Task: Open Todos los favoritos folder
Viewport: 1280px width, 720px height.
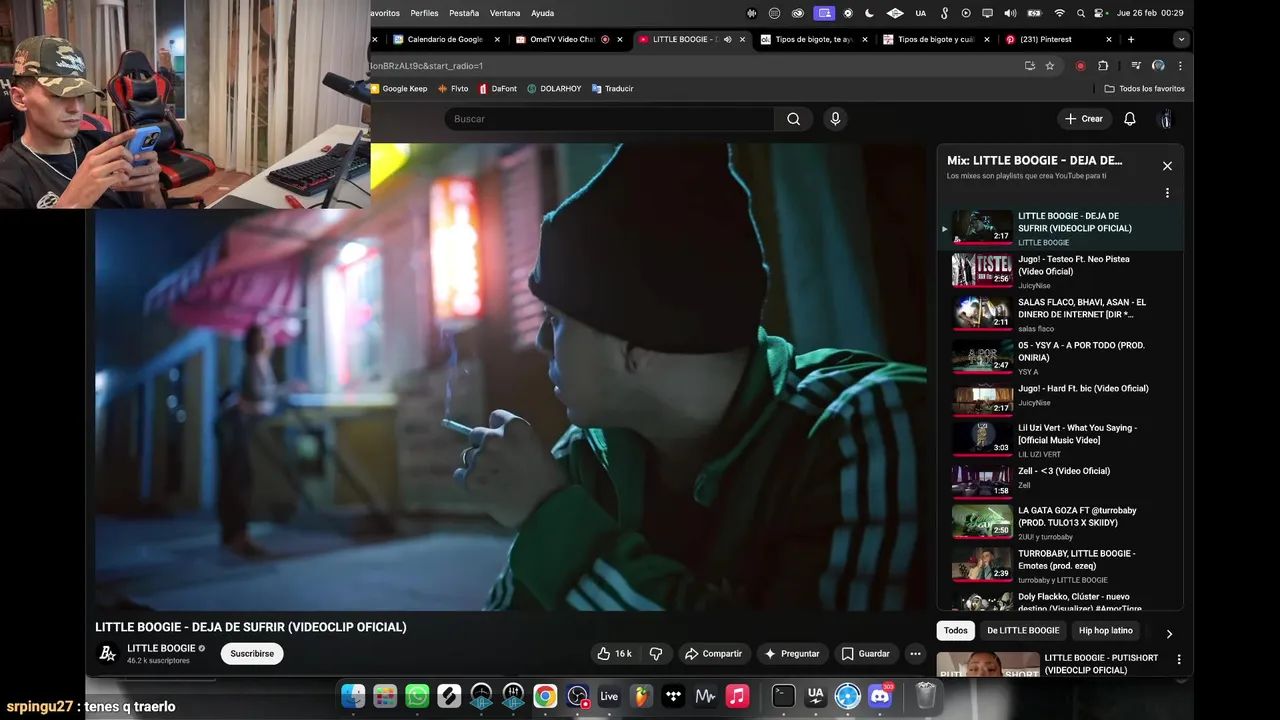Action: point(1145,89)
